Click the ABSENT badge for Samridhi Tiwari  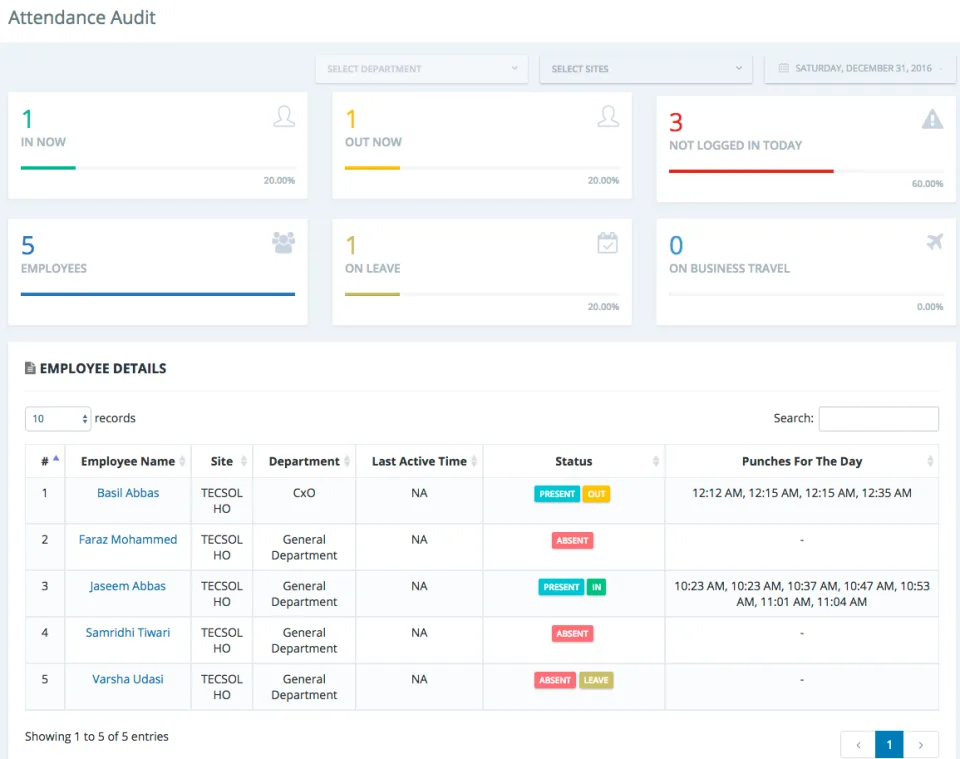(x=572, y=634)
